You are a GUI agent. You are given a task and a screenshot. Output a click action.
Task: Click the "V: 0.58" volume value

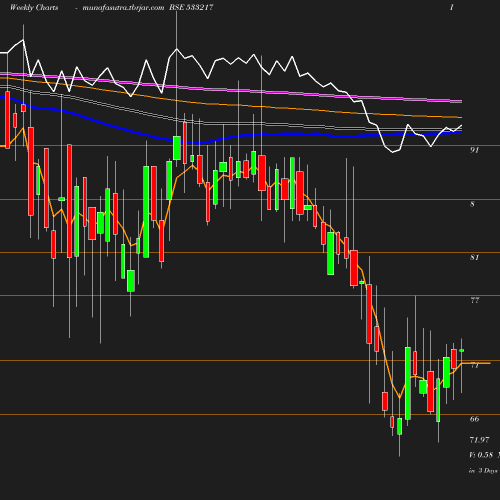[x=481, y=455]
